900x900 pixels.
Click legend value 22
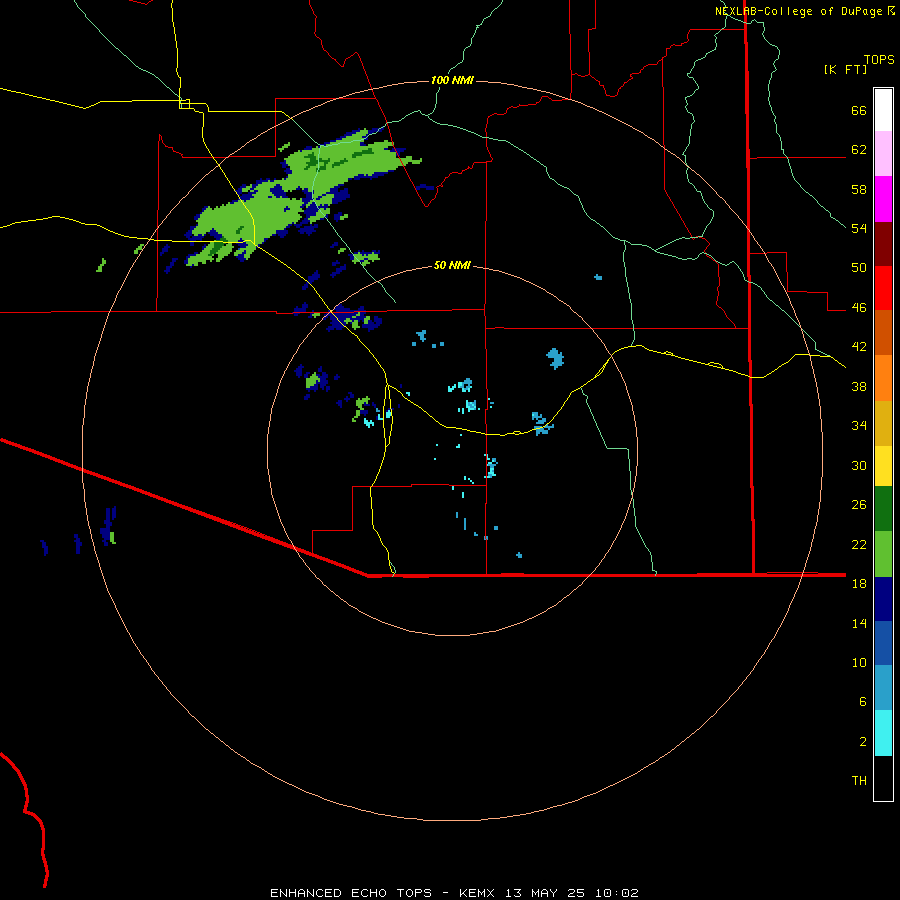click(x=859, y=544)
